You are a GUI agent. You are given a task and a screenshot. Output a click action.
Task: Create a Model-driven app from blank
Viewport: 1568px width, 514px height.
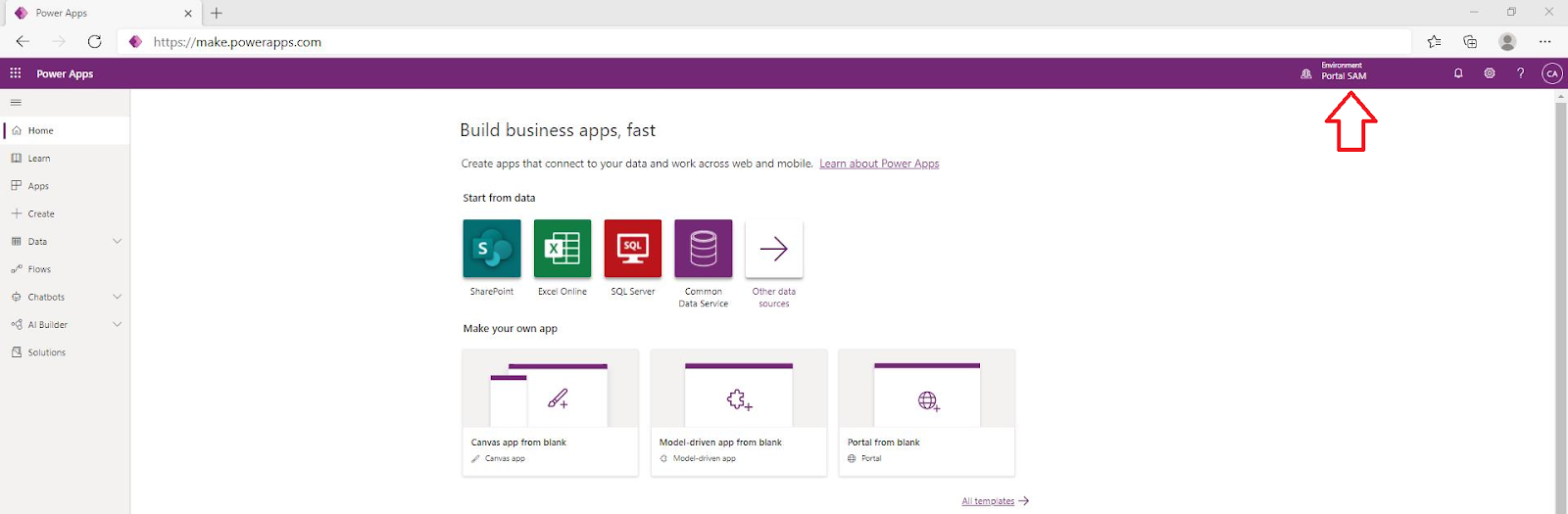pos(739,412)
